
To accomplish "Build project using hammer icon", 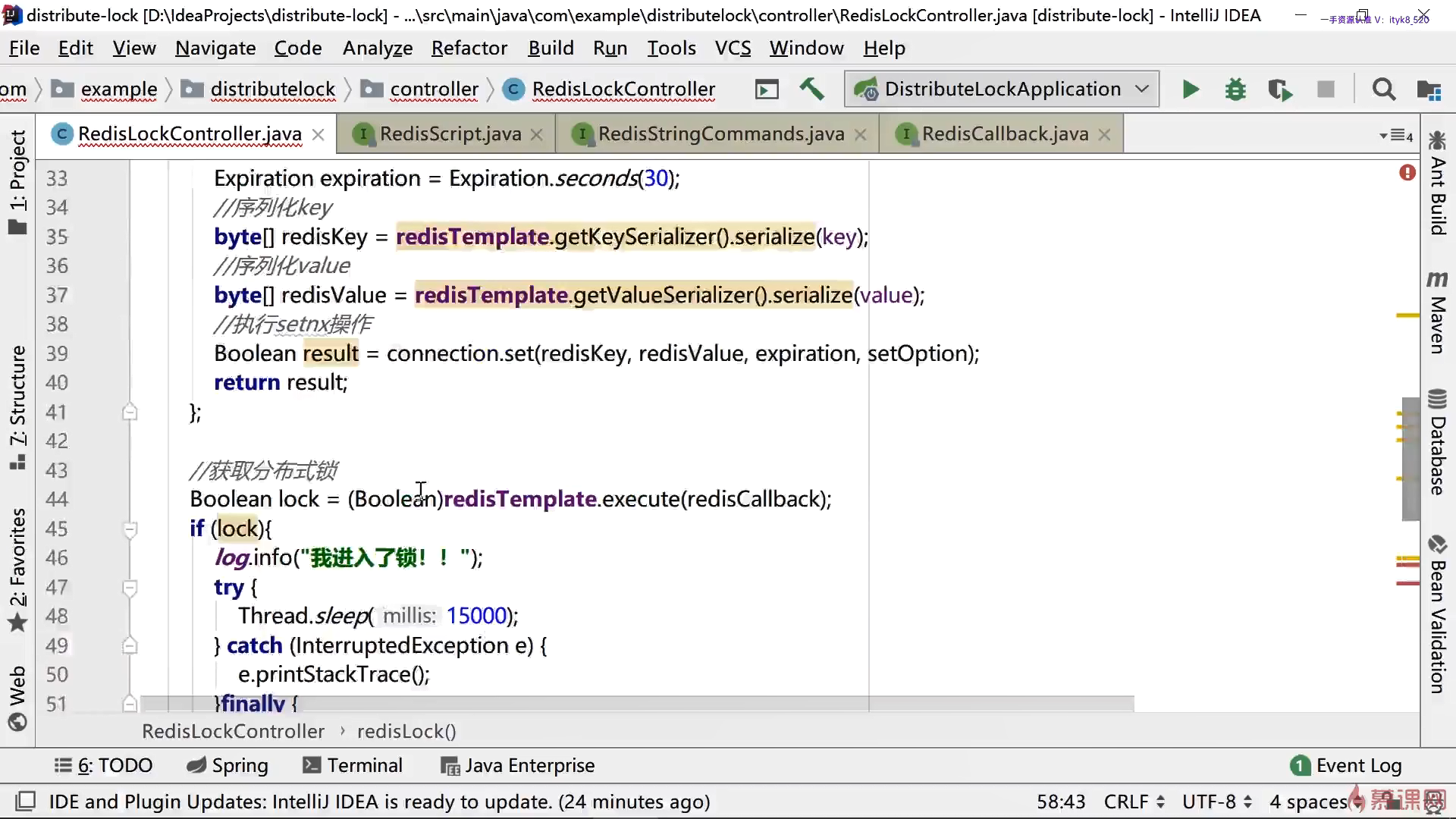I will click(811, 89).
